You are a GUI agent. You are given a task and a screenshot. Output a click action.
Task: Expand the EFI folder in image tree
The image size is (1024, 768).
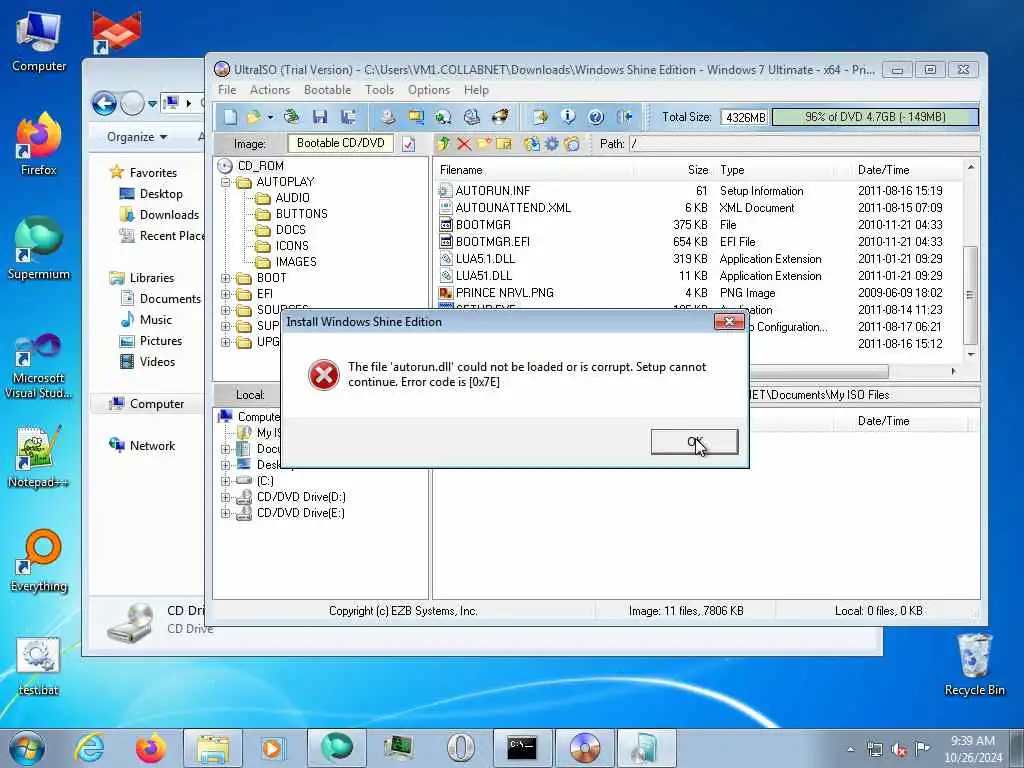225,295
